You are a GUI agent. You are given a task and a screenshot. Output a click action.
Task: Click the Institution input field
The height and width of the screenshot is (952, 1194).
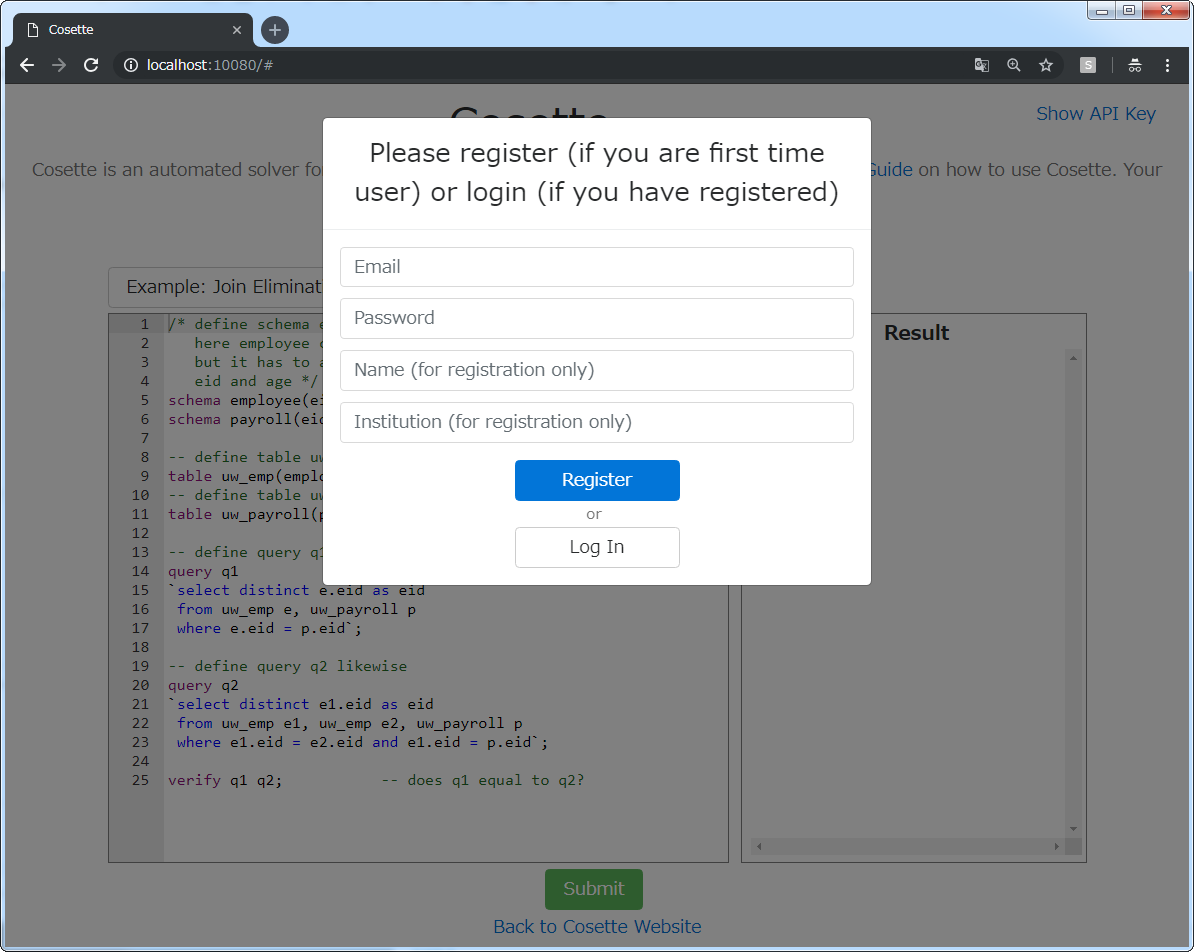coord(597,422)
